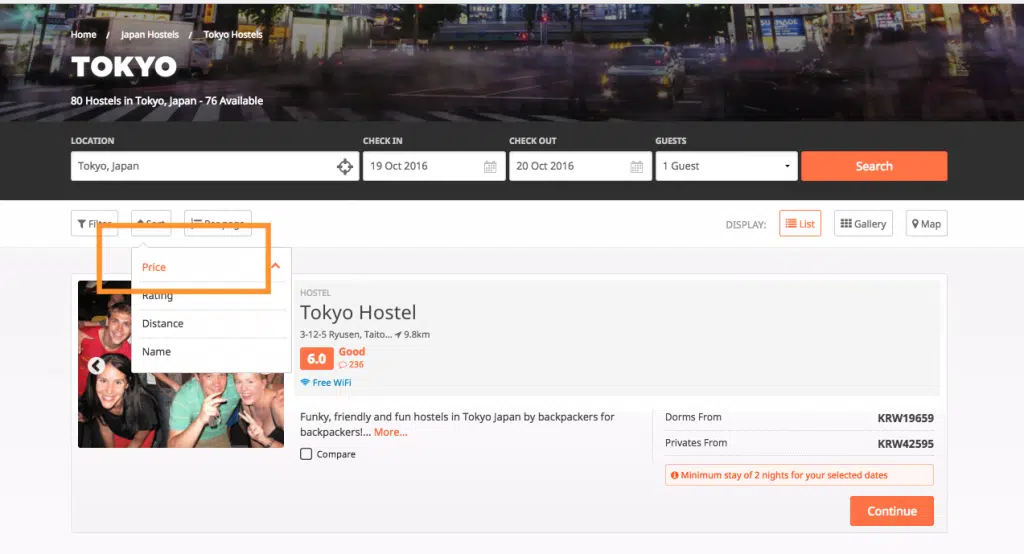The width and height of the screenshot is (1024, 554).
Task: Switch to Gallery display view
Action: pyautogui.click(x=862, y=224)
